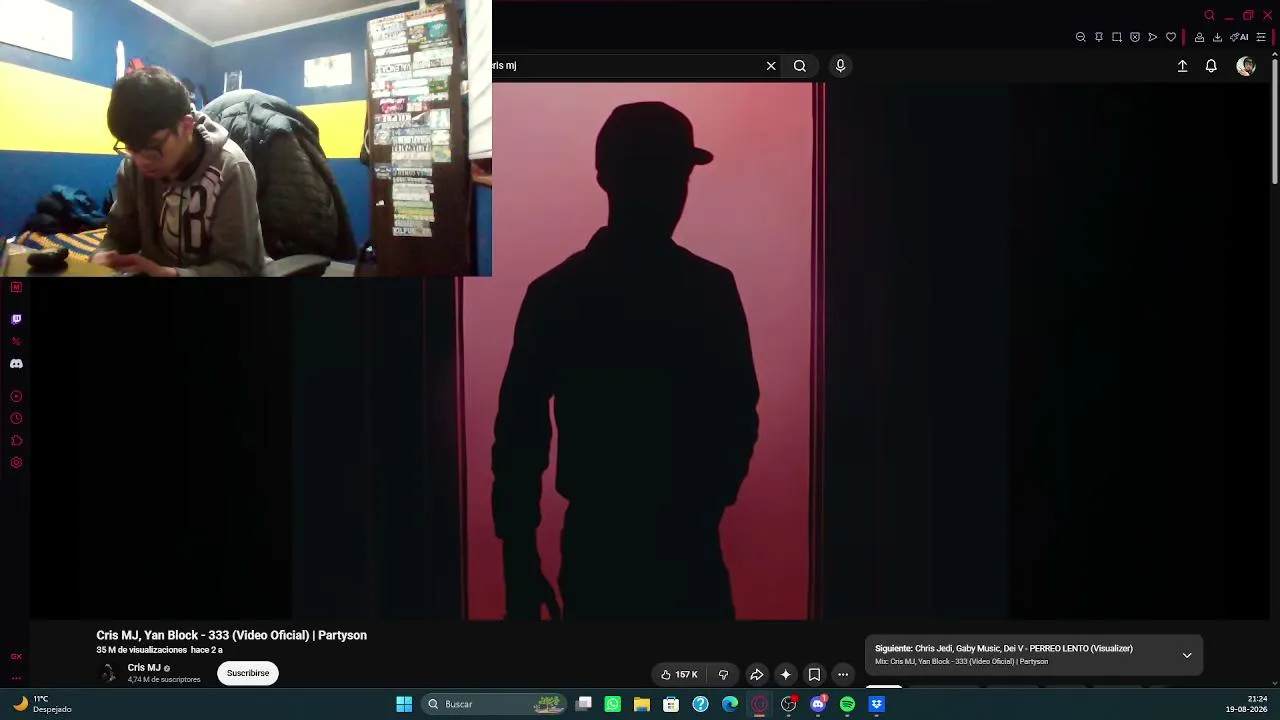Open the Cris MJ channel name link
Image resolution: width=1280 pixels, height=720 pixels.
(144, 668)
